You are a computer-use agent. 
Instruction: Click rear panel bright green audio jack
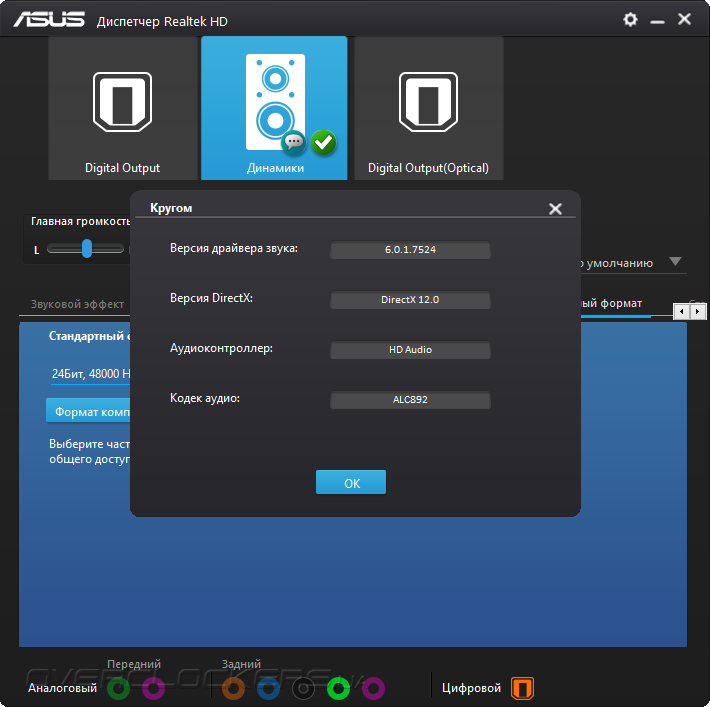pyautogui.click(x=338, y=688)
